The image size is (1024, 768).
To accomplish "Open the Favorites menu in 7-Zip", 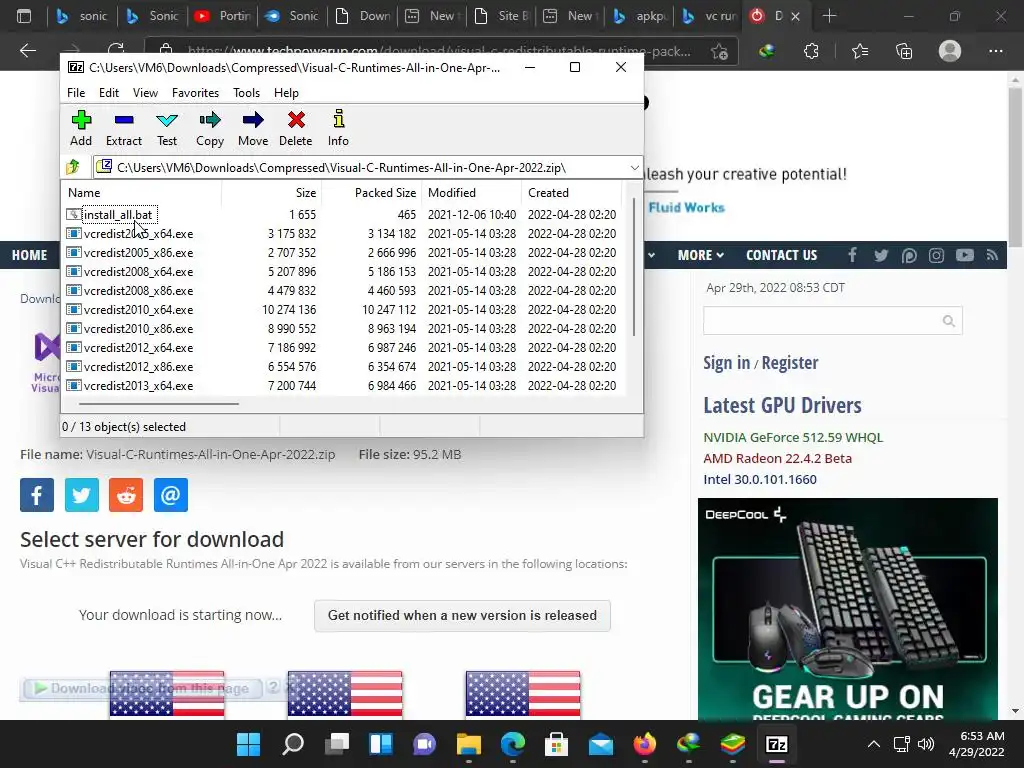I will pos(195,93).
